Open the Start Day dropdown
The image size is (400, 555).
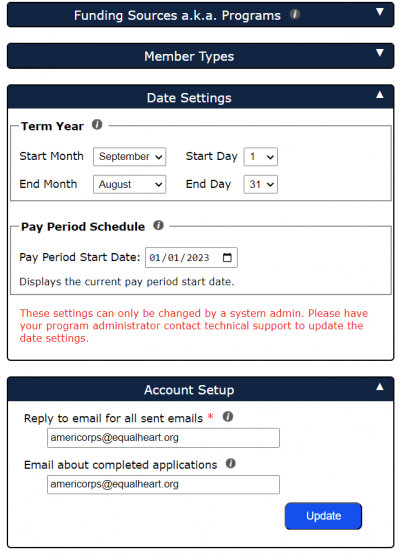[261, 156]
